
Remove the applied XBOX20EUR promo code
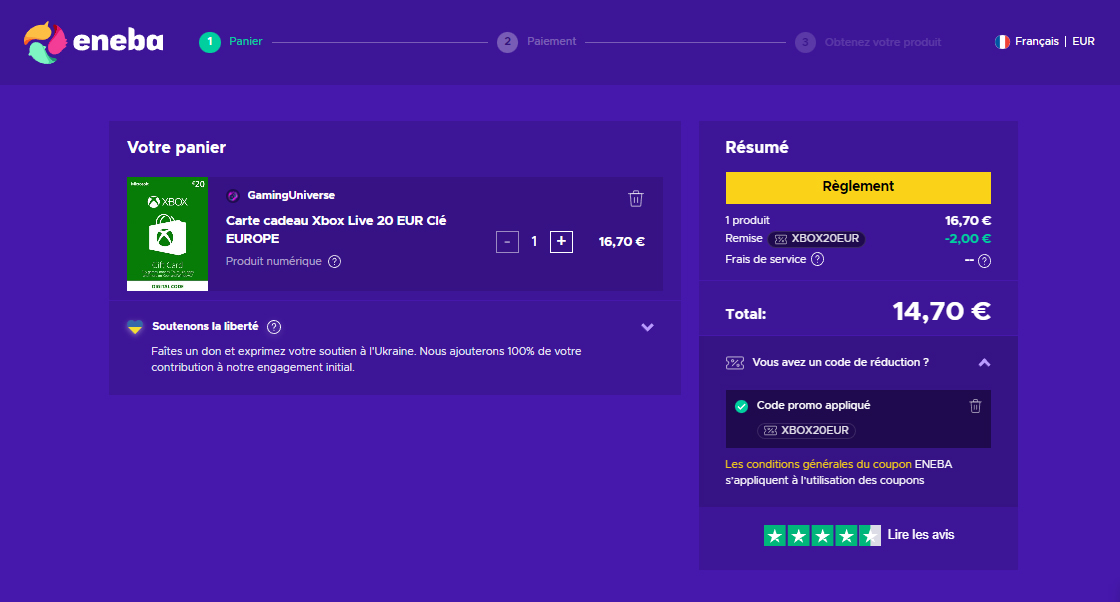point(976,405)
